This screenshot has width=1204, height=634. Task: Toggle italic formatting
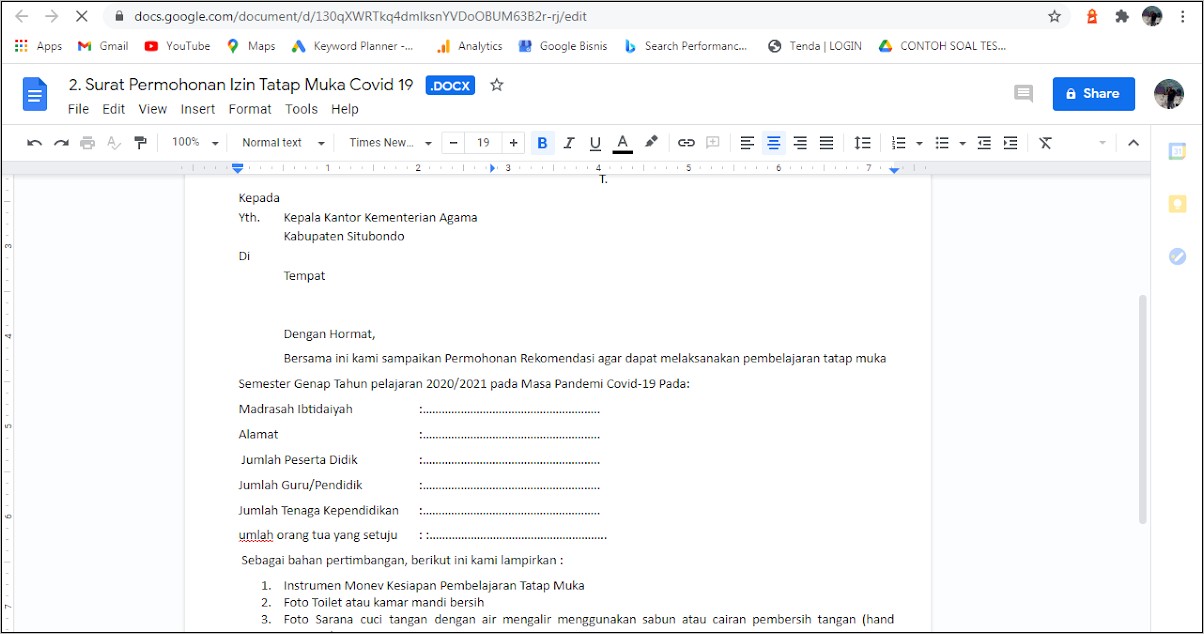(569, 143)
